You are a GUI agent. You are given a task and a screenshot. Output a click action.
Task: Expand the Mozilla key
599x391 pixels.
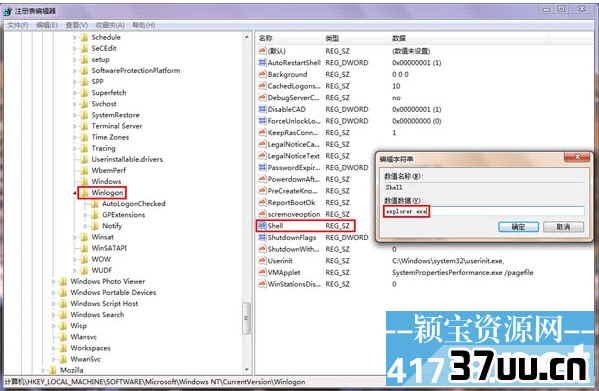[43, 370]
